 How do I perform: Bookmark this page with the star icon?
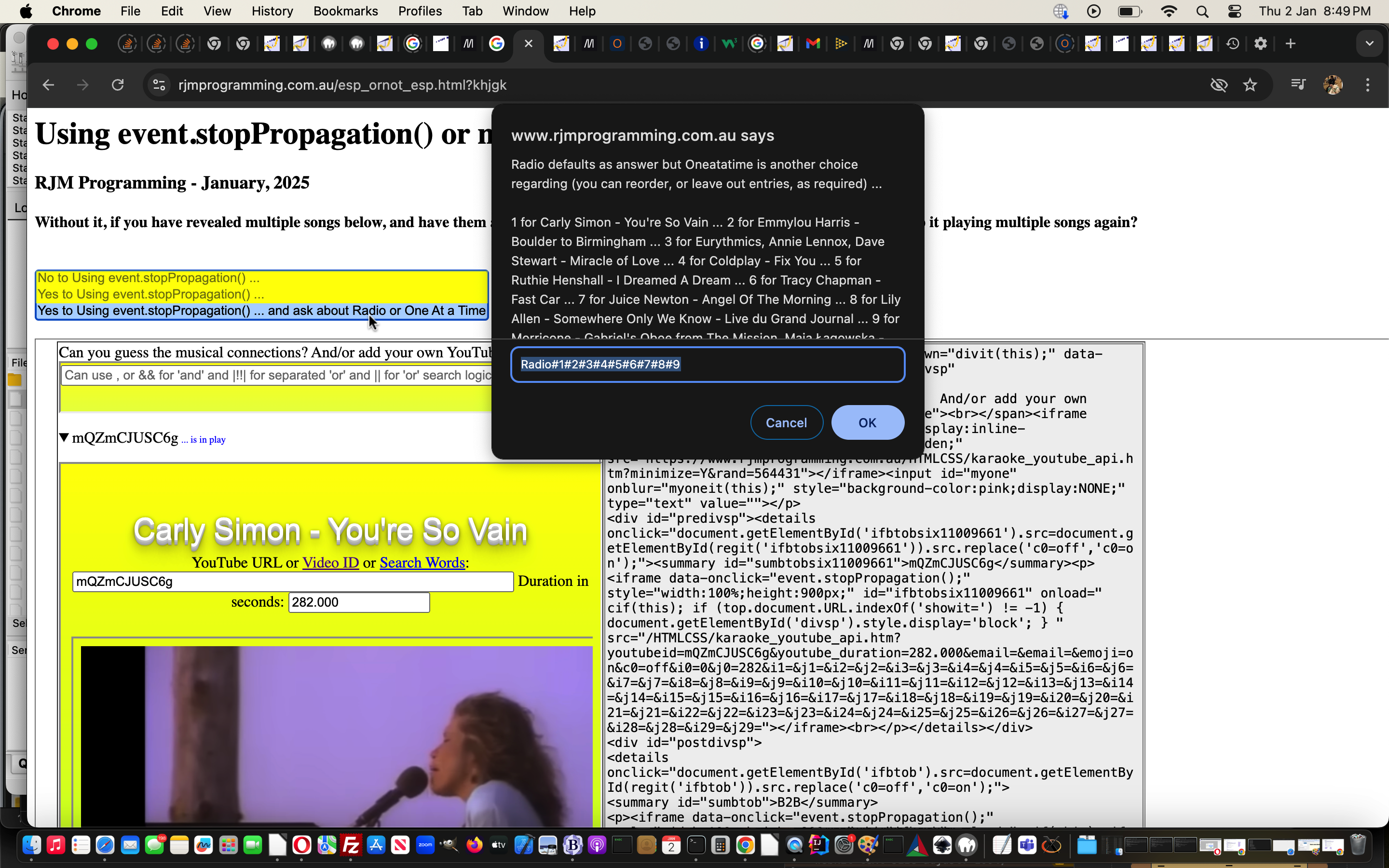(x=1250, y=85)
